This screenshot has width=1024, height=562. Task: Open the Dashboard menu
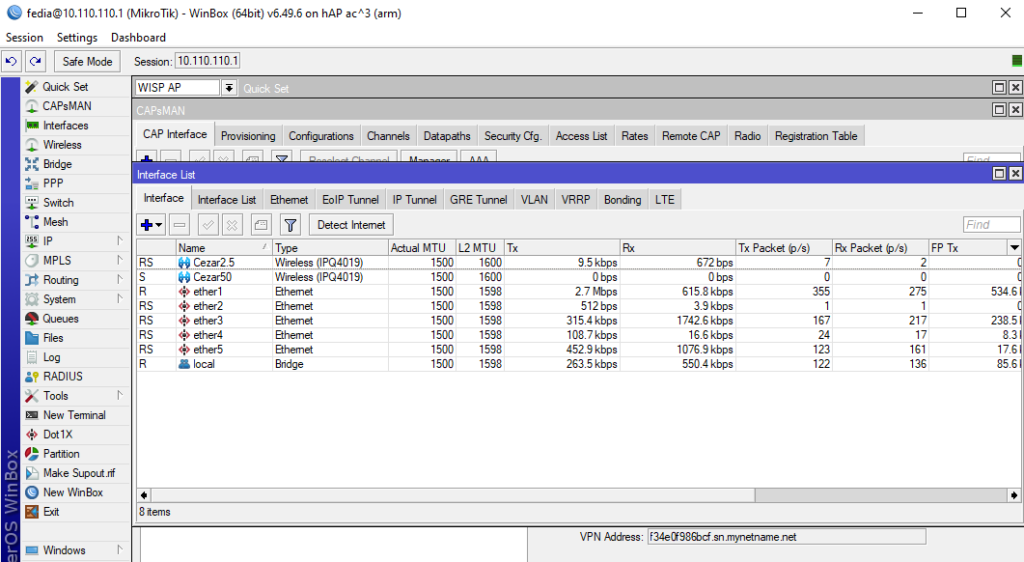coord(138,38)
